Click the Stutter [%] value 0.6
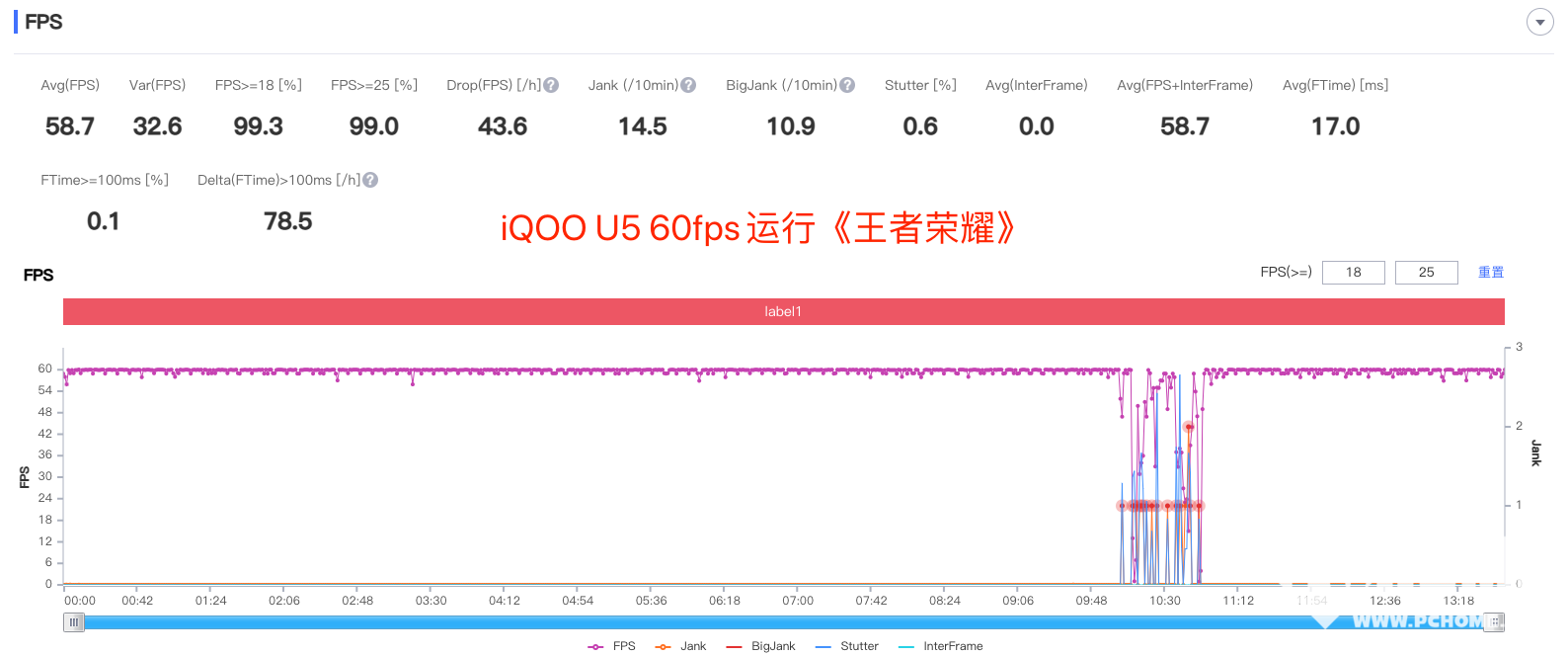This screenshot has height=656, width=1568. tap(920, 126)
